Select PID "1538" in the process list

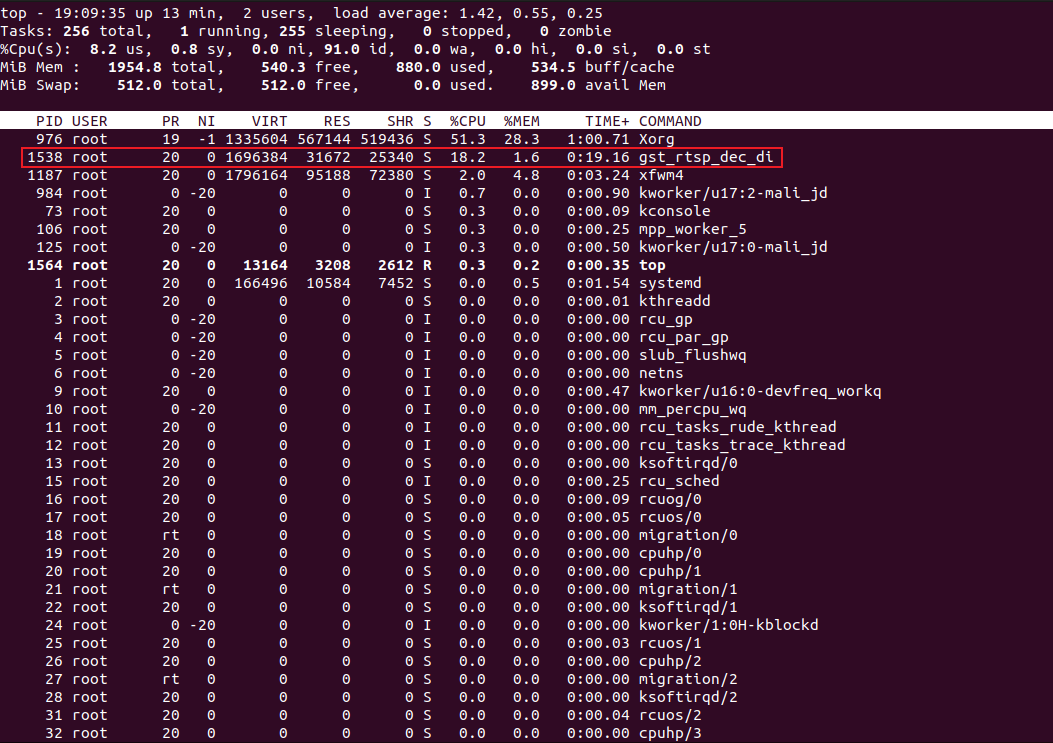coord(45,157)
